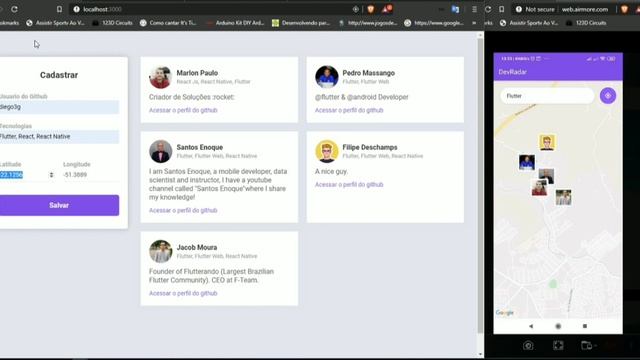The height and width of the screenshot is (360, 640).
Task: Click AirMore screenshot camera icon
Action: click(528, 345)
